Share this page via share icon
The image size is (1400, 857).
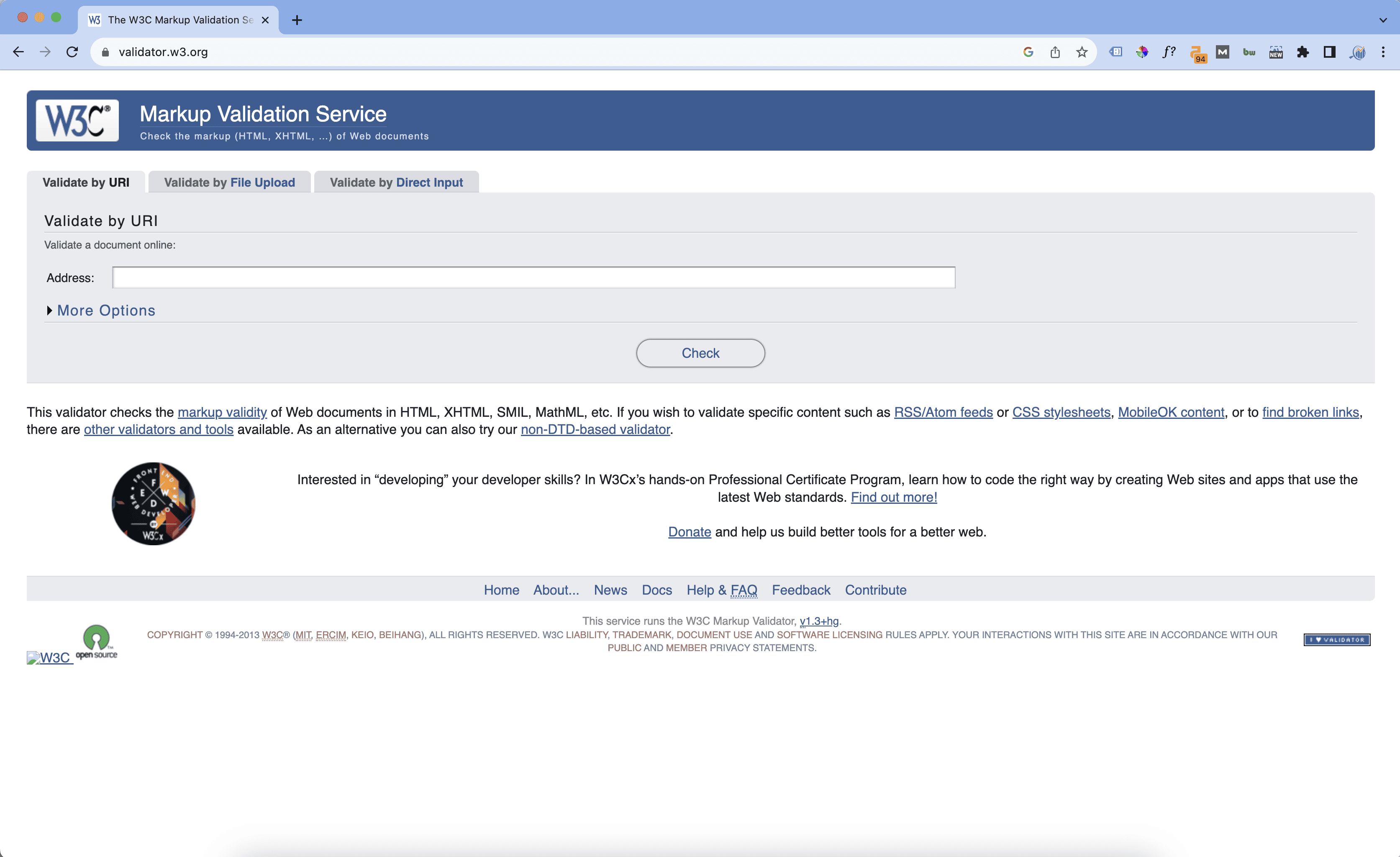[x=1055, y=52]
